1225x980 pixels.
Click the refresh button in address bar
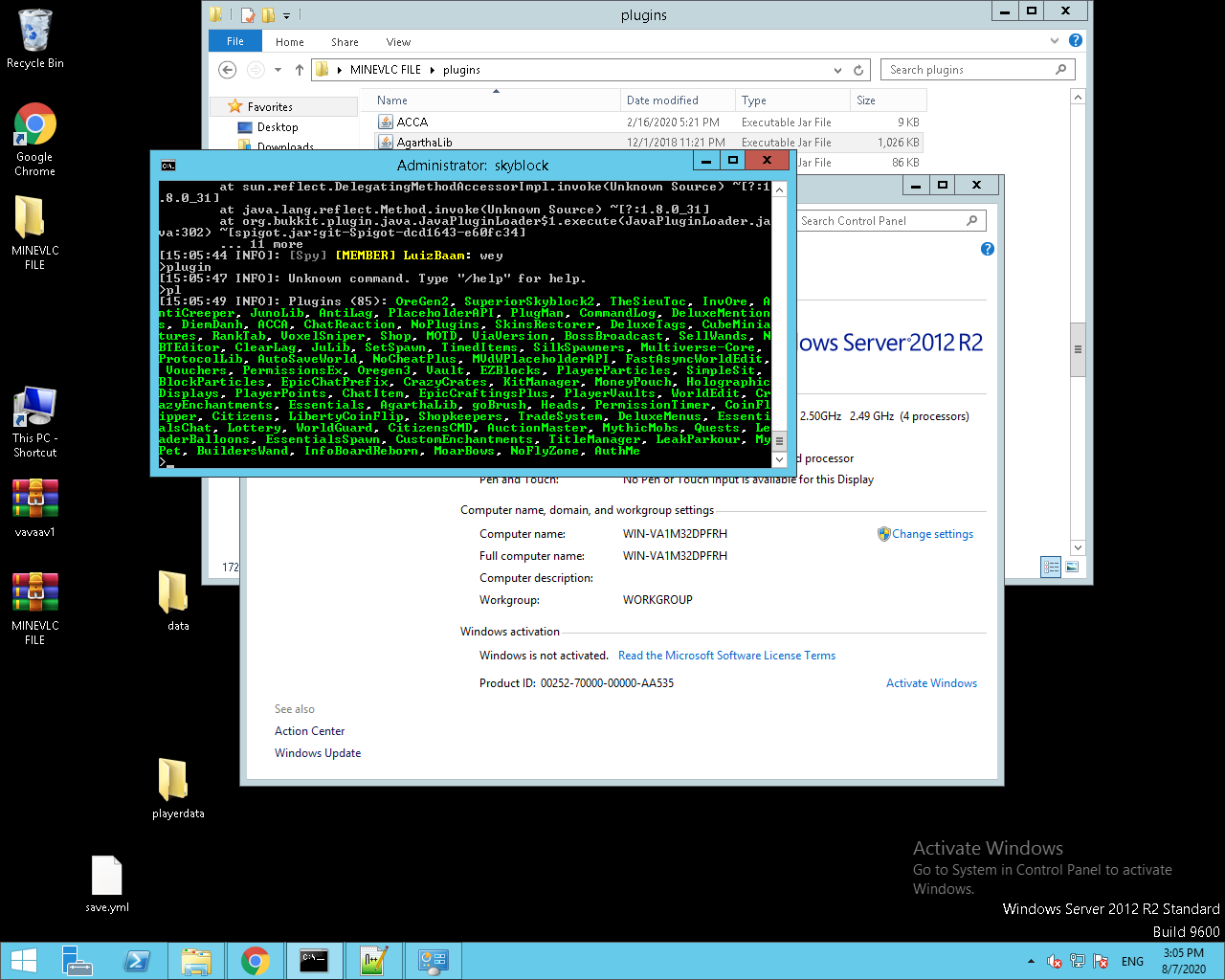(x=858, y=70)
